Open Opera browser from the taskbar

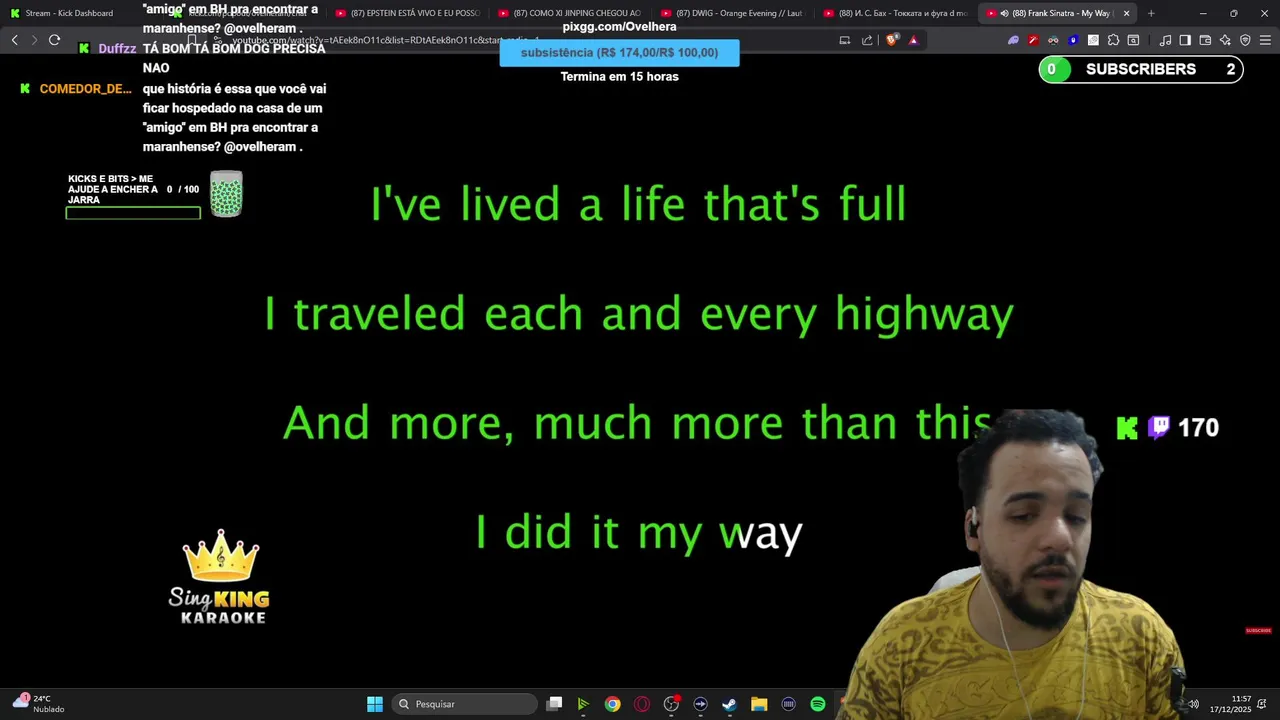coord(642,704)
